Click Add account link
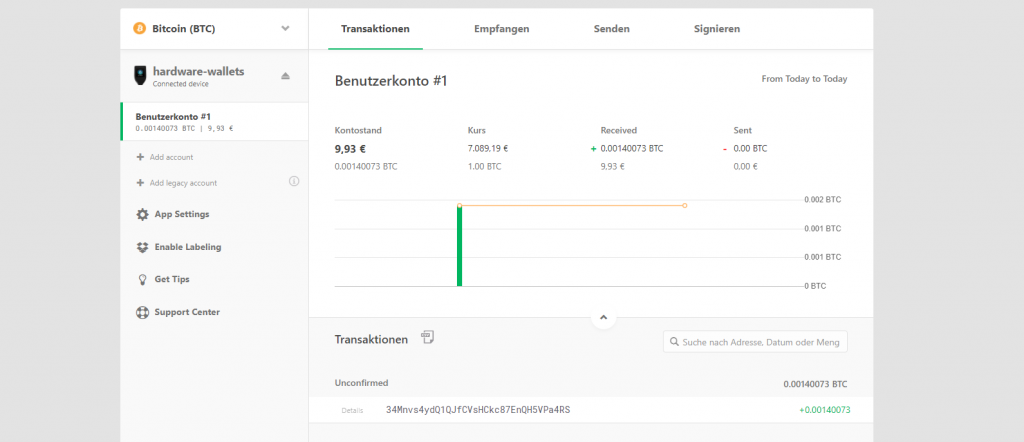This screenshot has width=1024, height=442. pyautogui.click(x=171, y=157)
